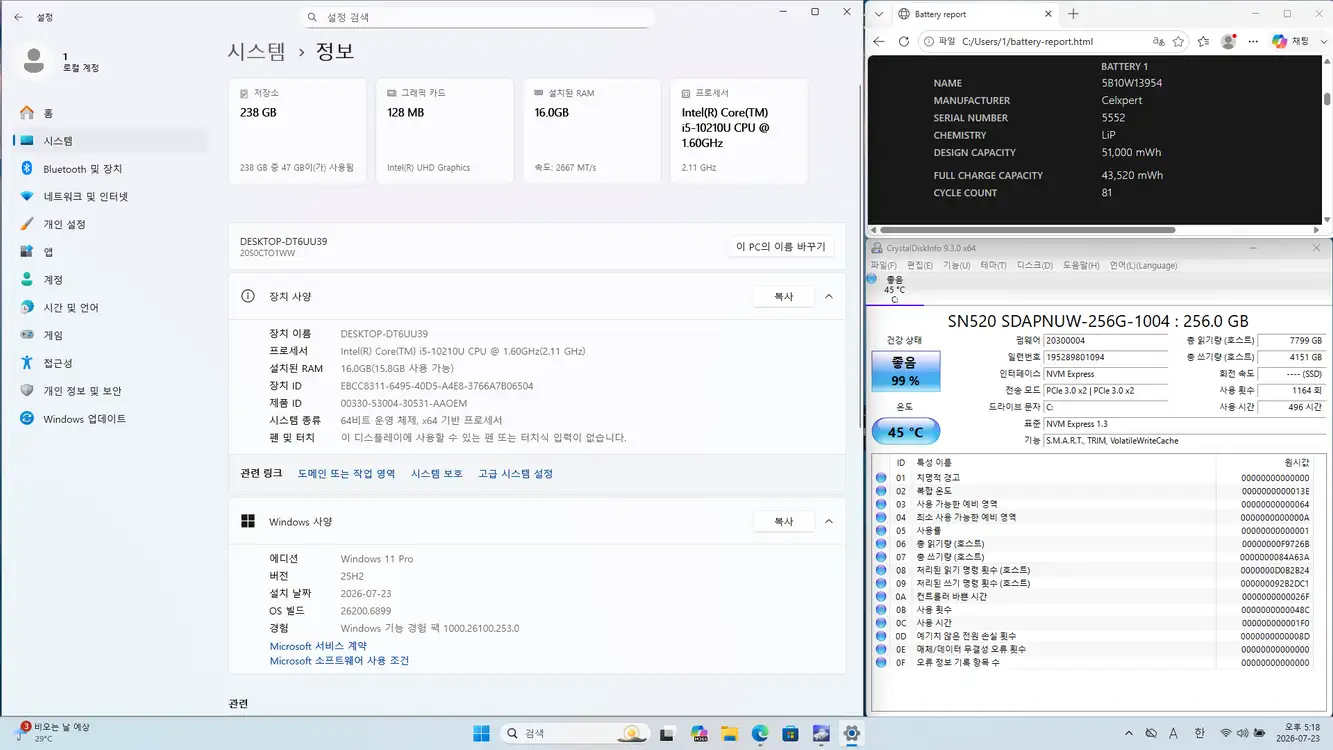Collapse the Windows 사양 section
Screen dimensions: 1333x750
pos(829,521)
